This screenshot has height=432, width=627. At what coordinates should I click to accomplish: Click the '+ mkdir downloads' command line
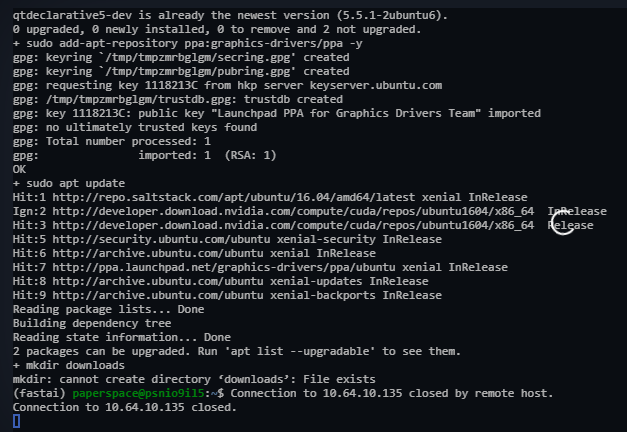tap(69, 365)
